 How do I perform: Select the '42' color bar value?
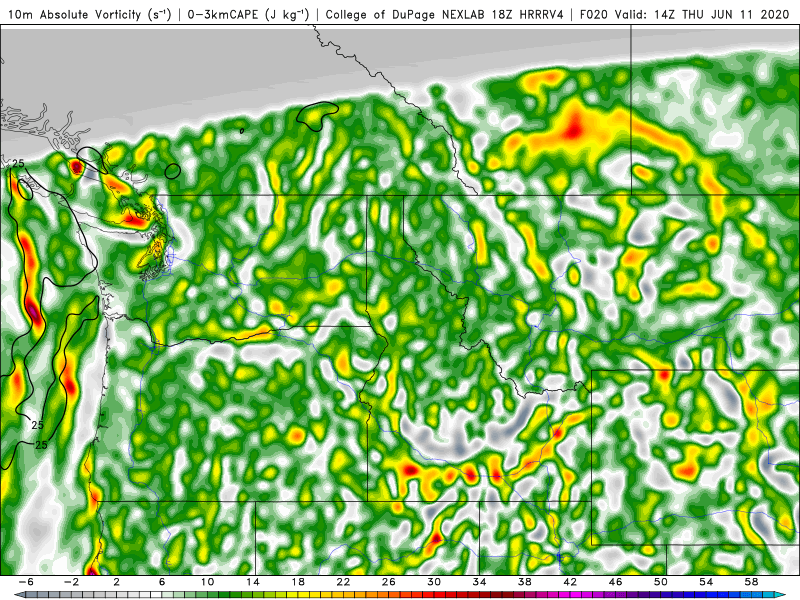coord(570,582)
